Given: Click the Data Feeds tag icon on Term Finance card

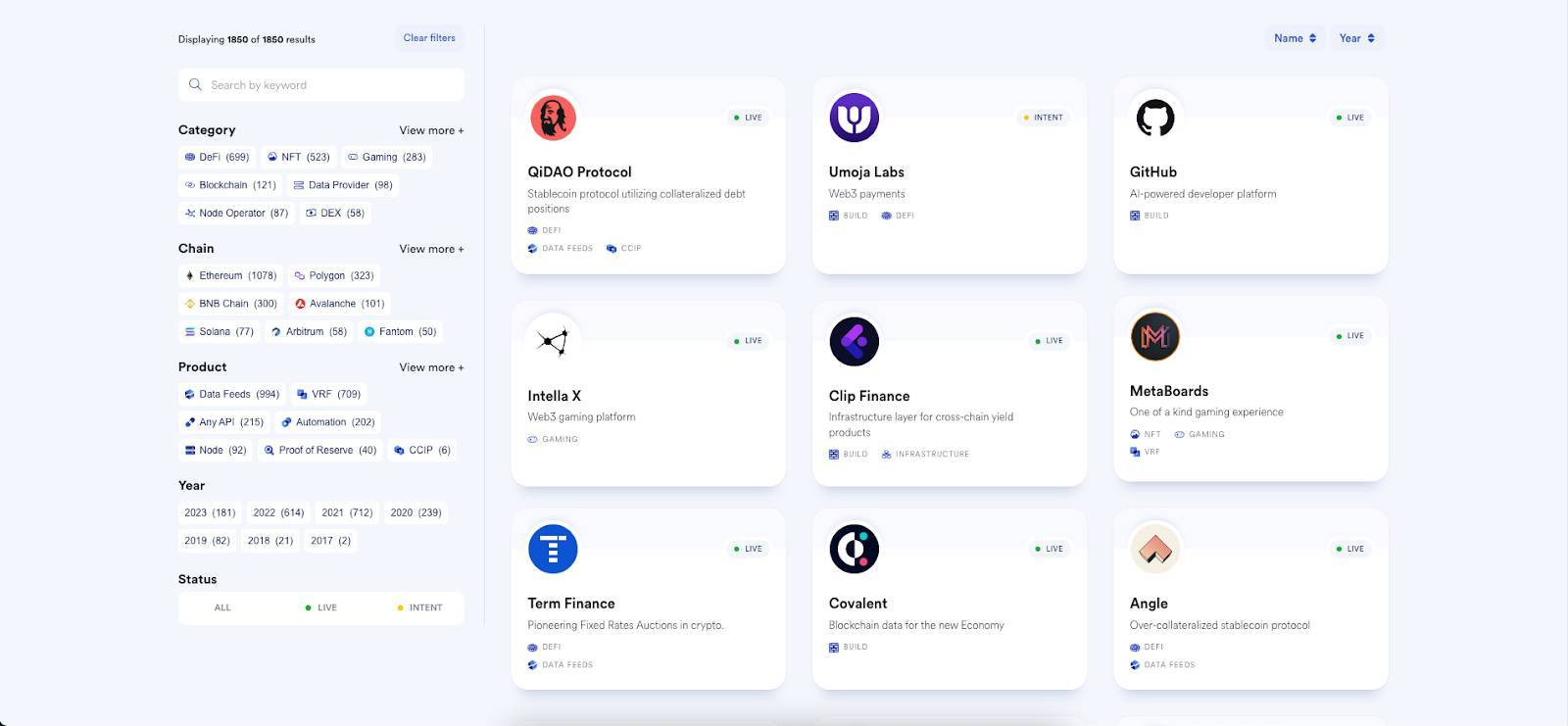Looking at the screenshot, I should [532, 664].
